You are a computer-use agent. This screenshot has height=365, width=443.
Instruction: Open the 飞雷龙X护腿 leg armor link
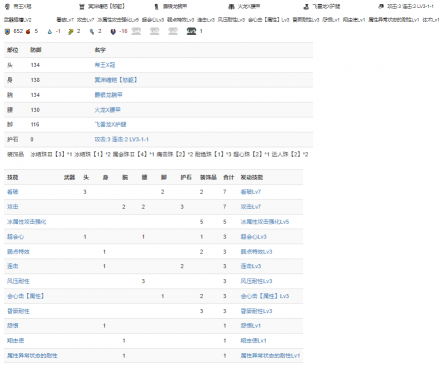(110, 125)
